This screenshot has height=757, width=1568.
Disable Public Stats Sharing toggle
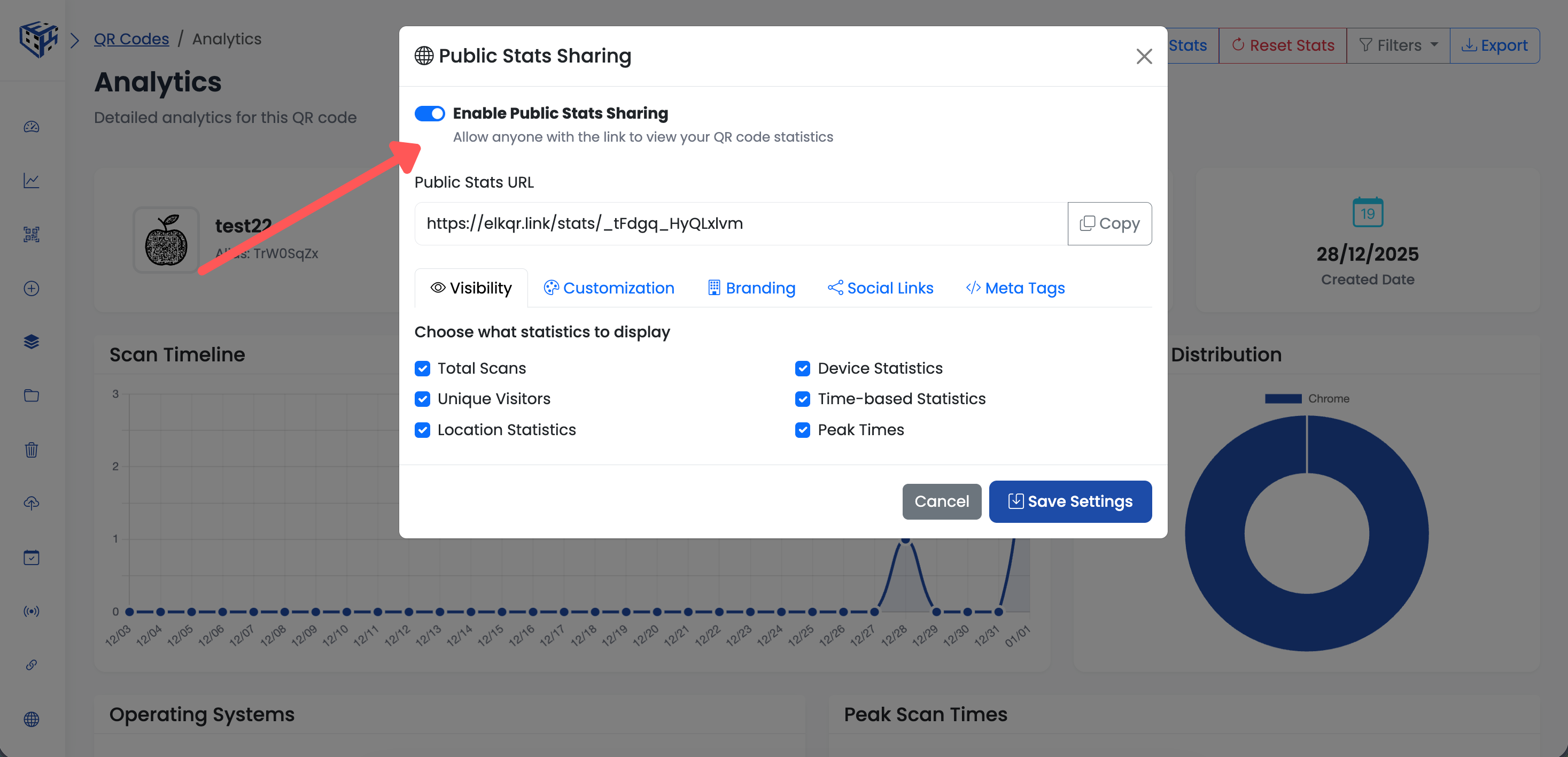[x=430, y=113]
